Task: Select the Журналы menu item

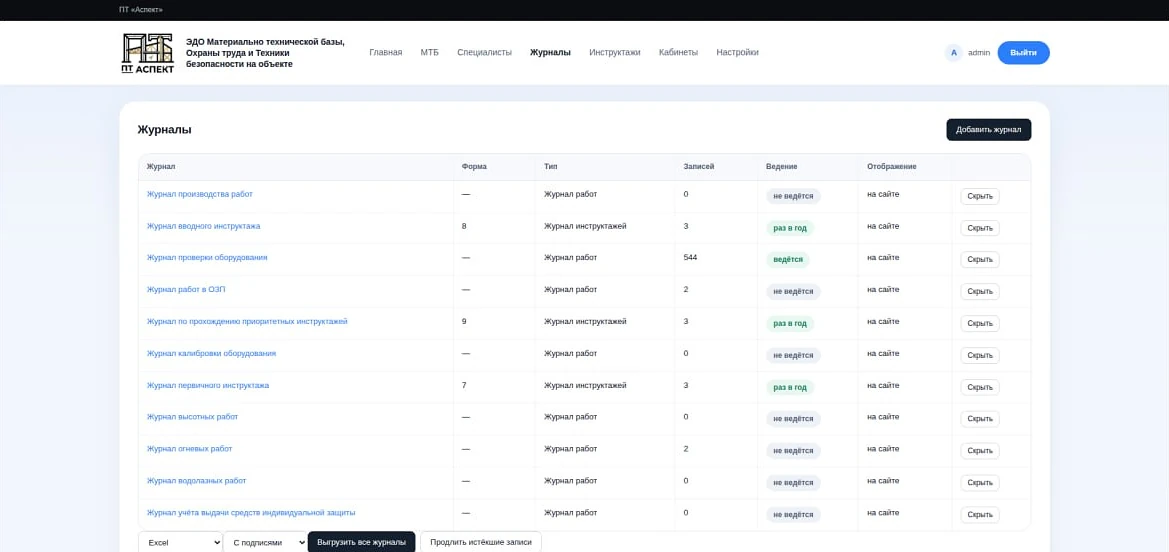Action: [x=550, y=52]
